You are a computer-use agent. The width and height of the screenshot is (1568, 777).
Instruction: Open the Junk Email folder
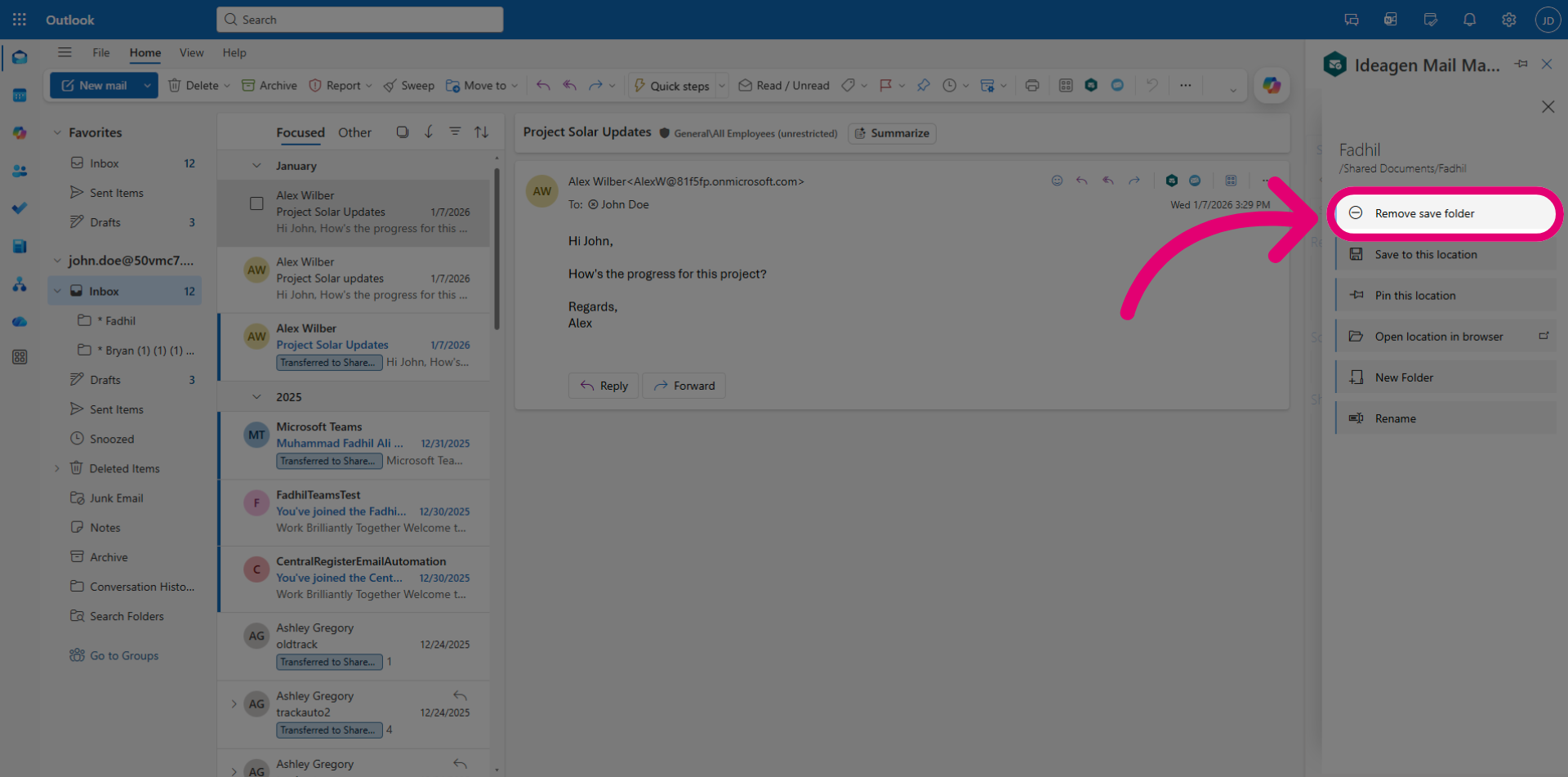pos(125,498)
